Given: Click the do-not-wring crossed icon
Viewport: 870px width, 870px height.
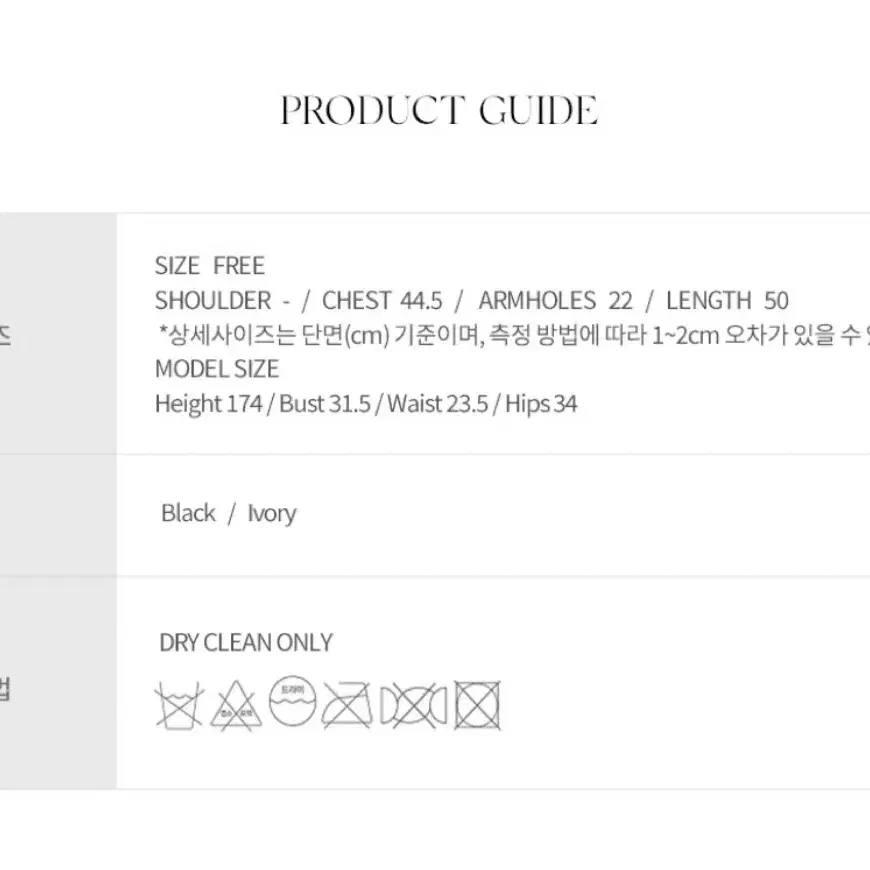Looking at the screenshot, I should 413,706.
